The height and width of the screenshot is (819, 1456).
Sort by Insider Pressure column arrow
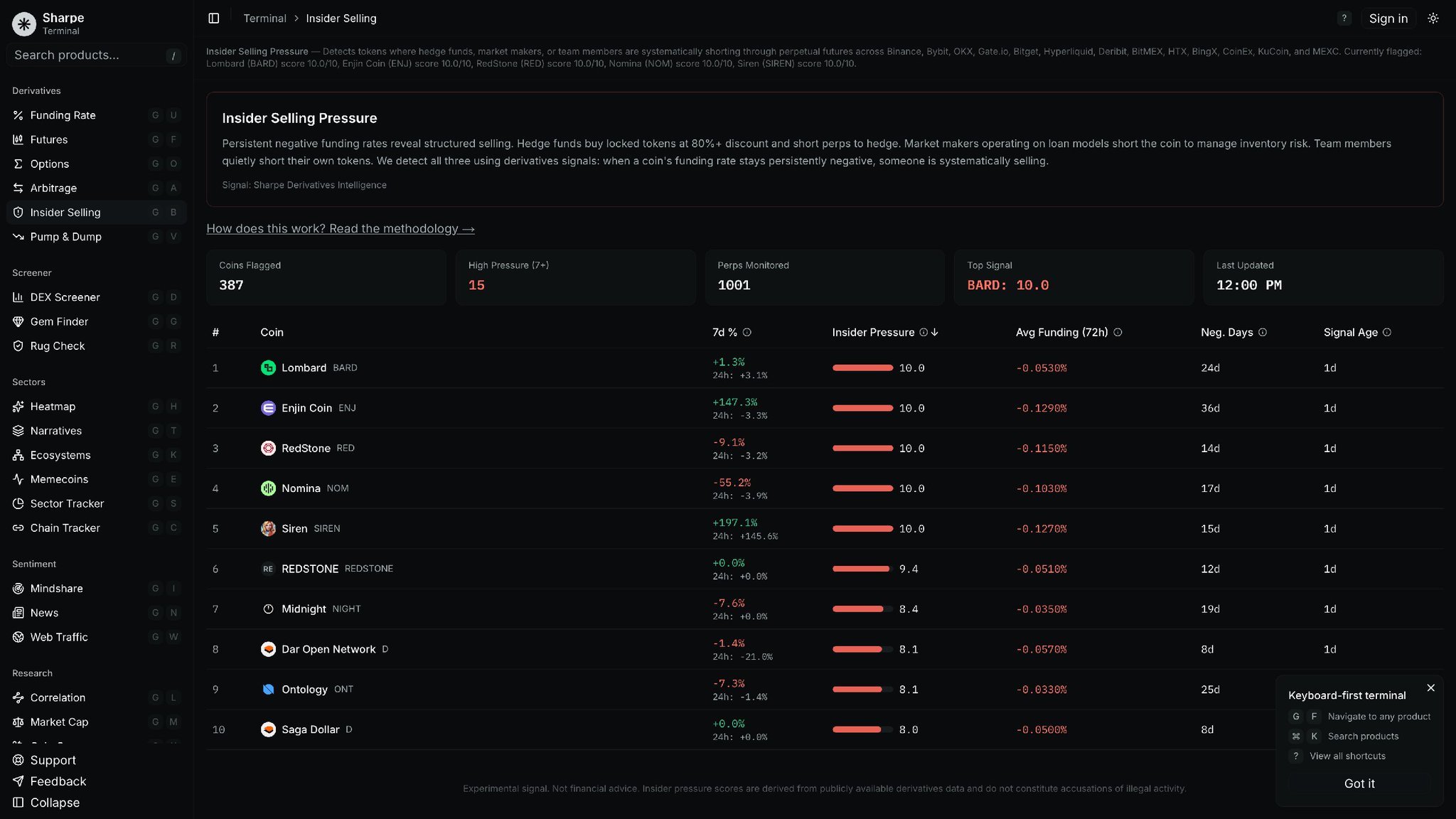coord(934,332)
